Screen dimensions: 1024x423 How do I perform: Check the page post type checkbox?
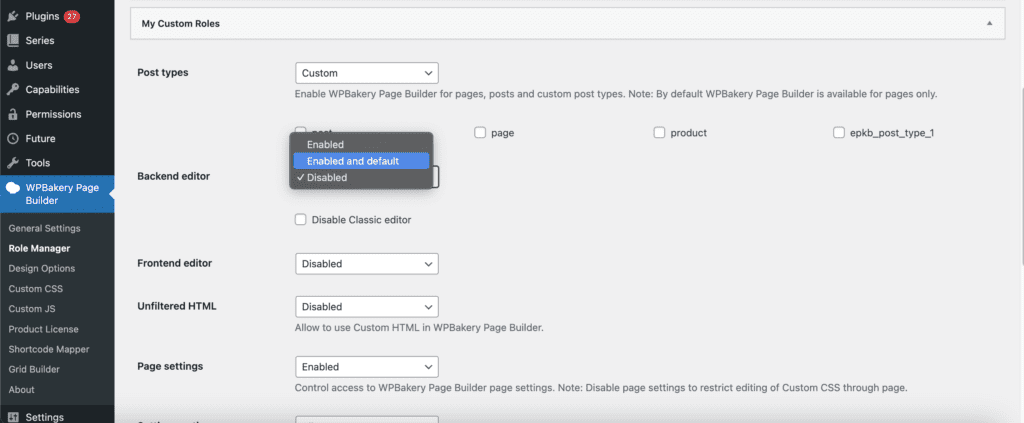(x=480, y=132)
